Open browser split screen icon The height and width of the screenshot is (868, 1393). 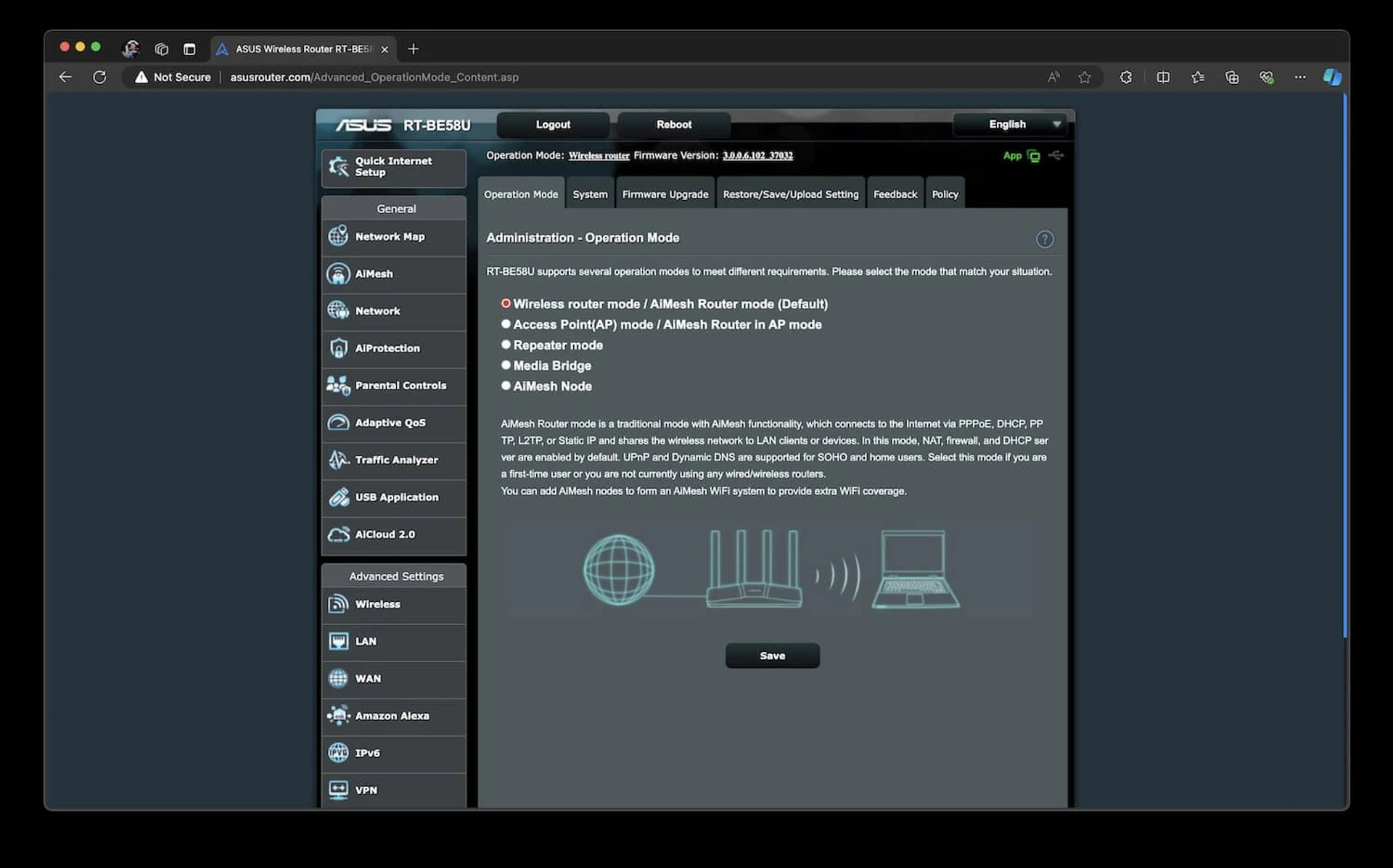(x=1163, y=77)
